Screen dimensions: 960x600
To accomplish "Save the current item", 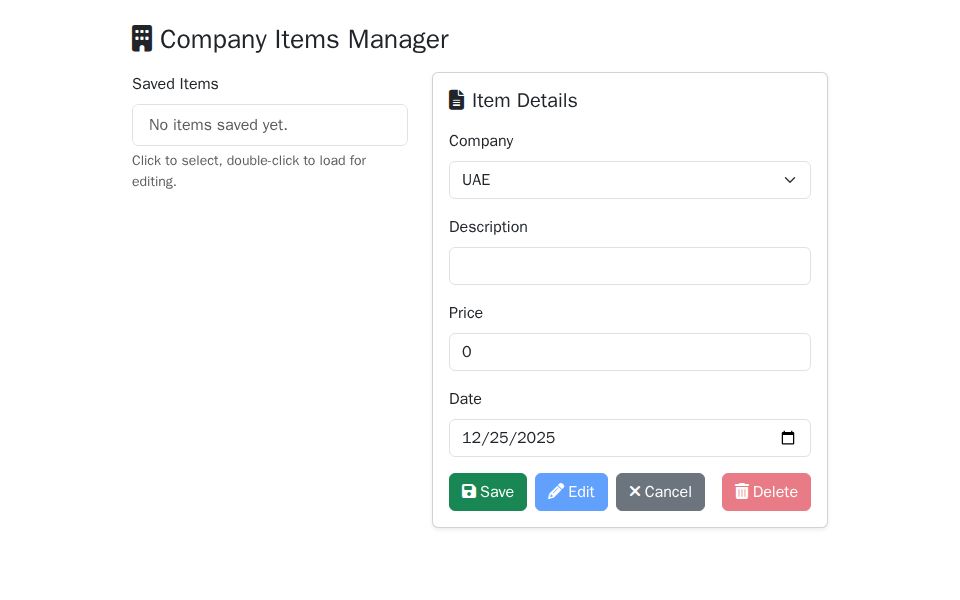I will click(488, 491).
